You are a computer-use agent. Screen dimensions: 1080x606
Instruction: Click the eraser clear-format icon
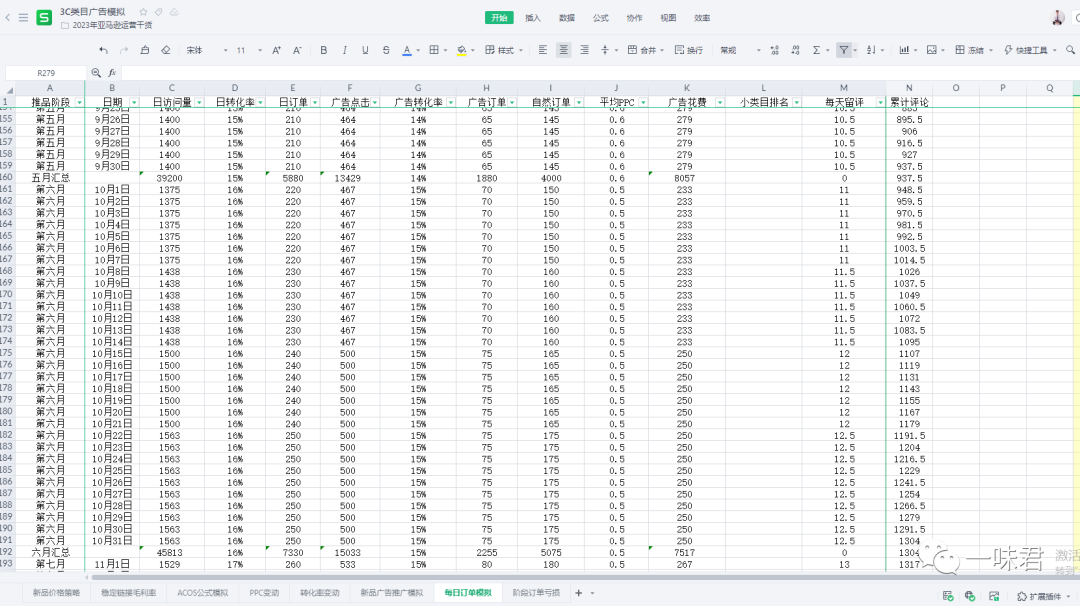tap(167, 50)
